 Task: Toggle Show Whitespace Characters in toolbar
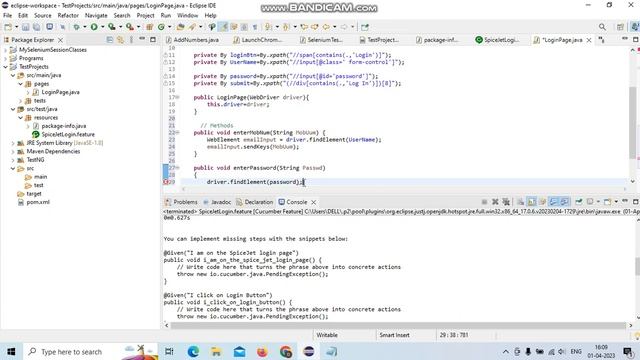(255, 27)
